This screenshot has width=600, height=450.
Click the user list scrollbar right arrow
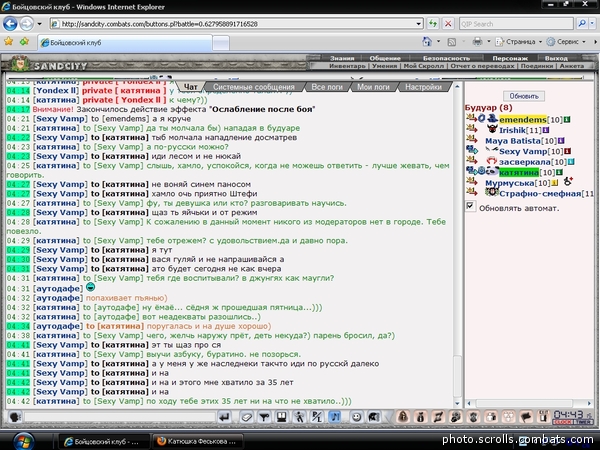(x=589, y=403)
